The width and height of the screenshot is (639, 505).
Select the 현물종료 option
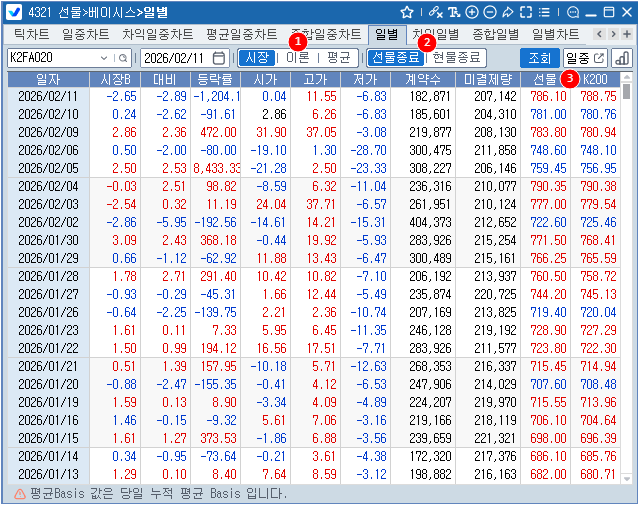[x=457, y=58]
